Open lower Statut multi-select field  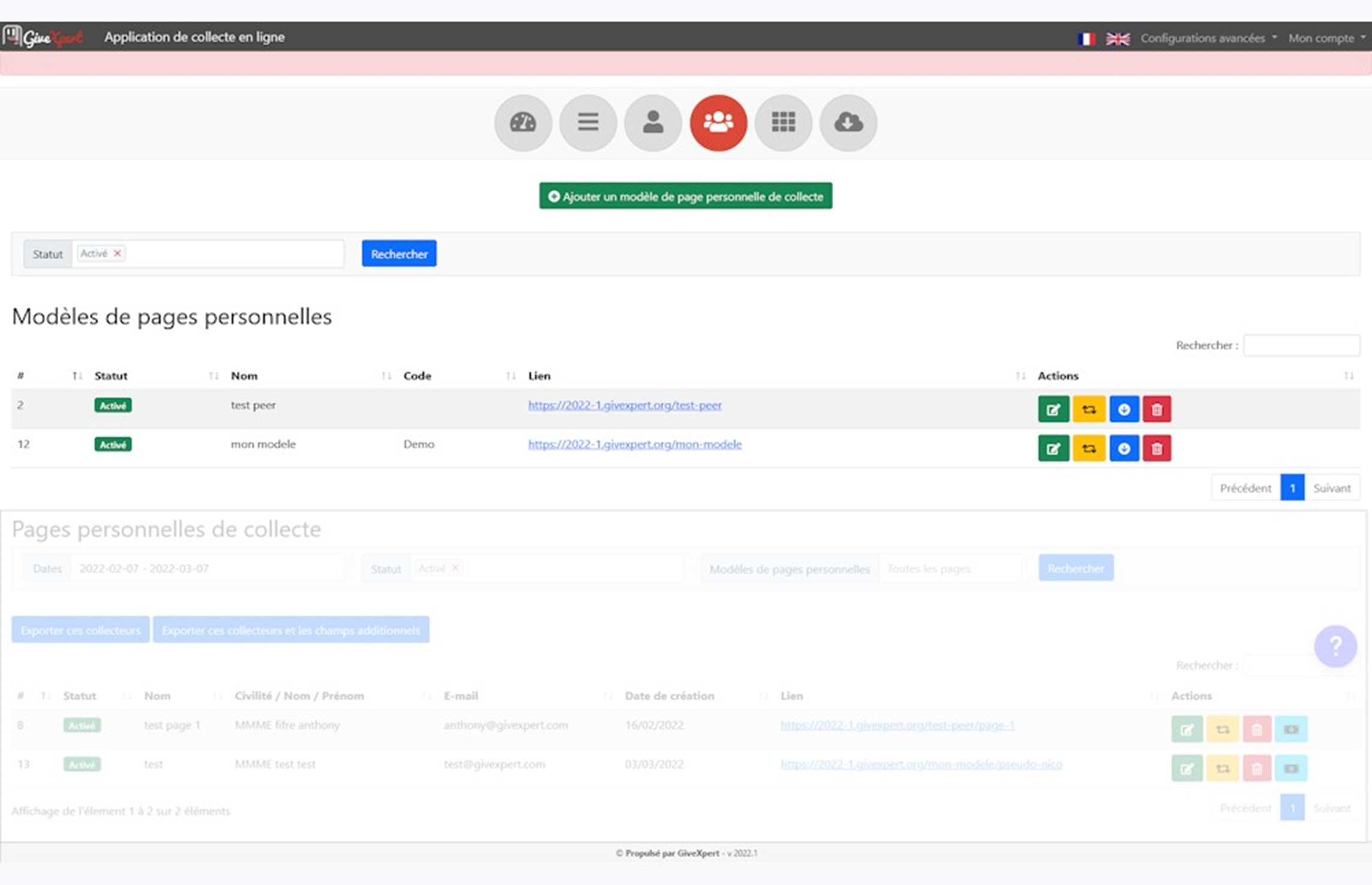(547, 568)
